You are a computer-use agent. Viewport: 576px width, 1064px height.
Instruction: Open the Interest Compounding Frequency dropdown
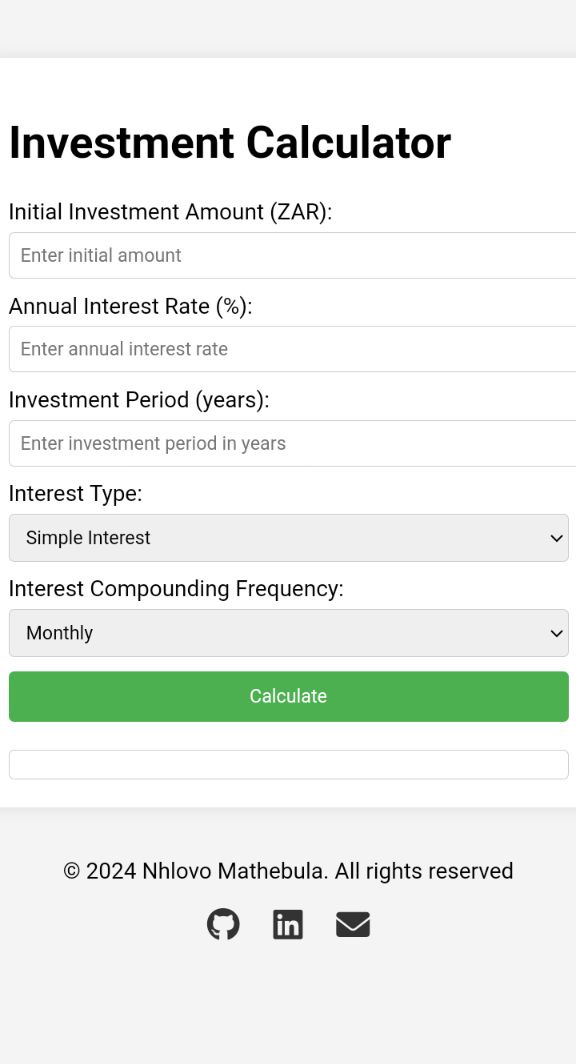288,632
